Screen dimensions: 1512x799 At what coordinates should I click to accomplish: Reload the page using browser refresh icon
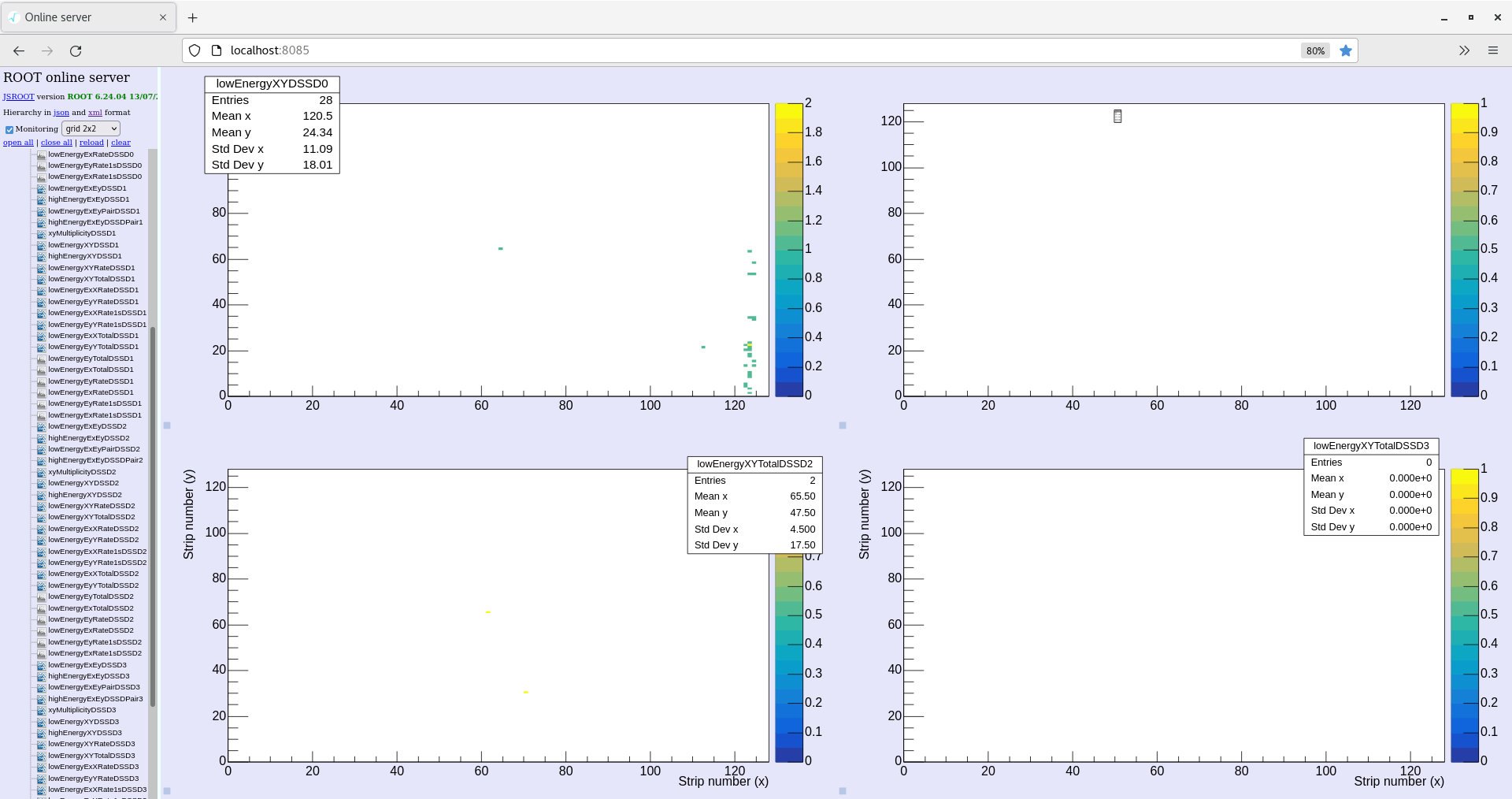(x=76, y=50)
